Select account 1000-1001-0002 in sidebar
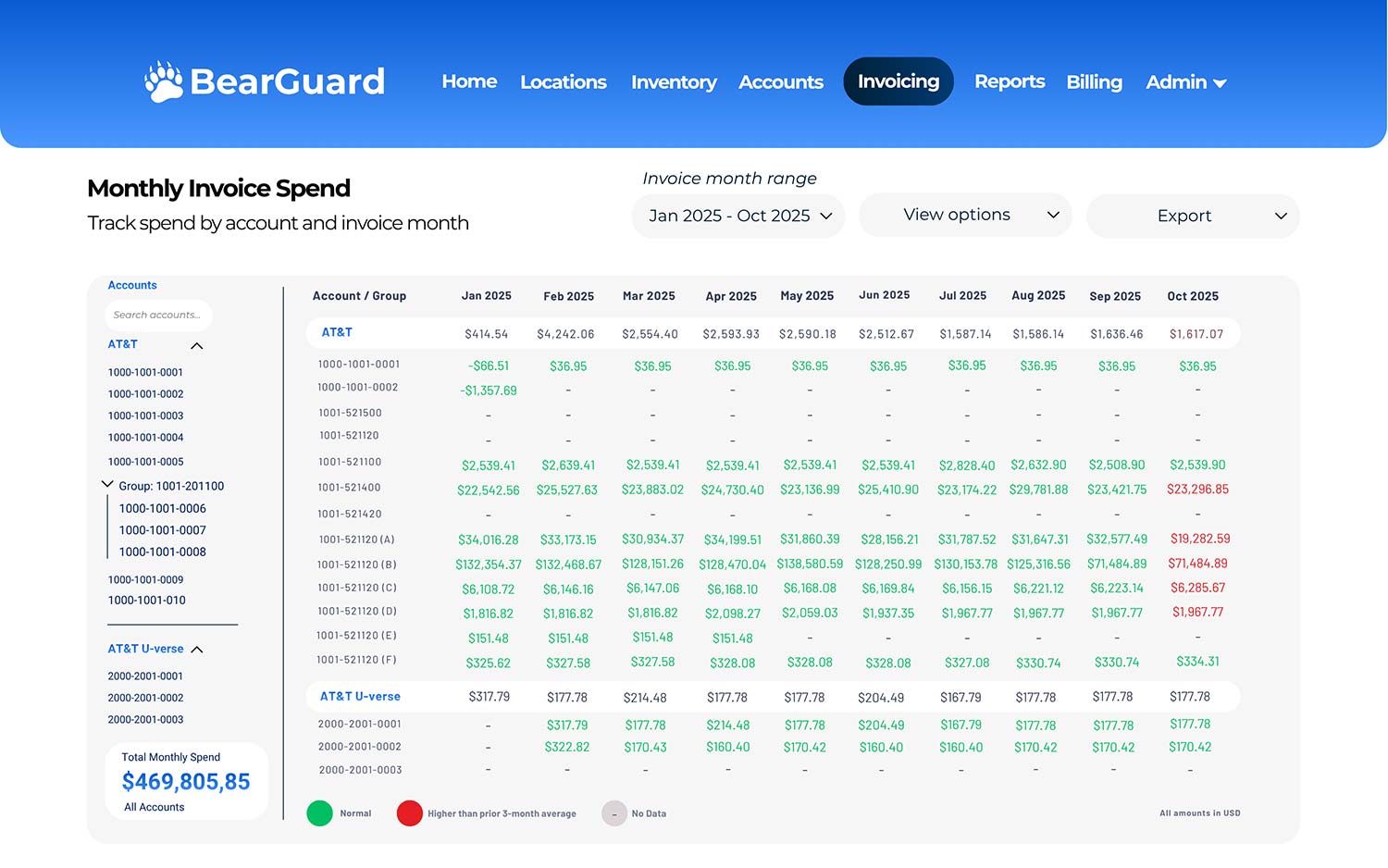The width and height of the screenshot is (1388, 868). point(145,394)
